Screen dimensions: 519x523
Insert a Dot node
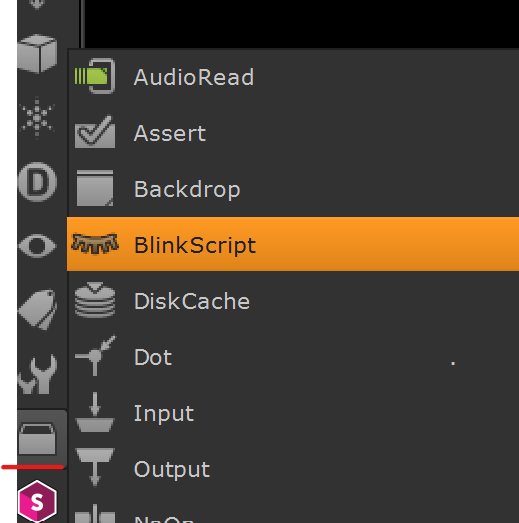(x=293, y=357)
